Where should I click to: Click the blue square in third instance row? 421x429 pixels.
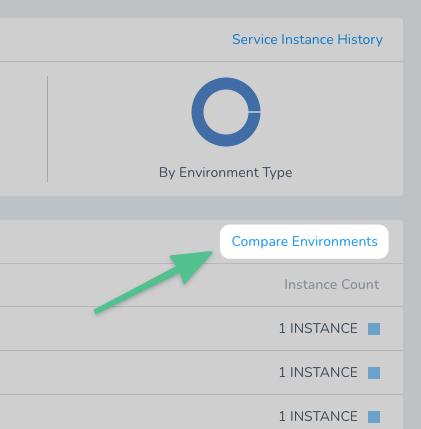pyautogui.click(x=374, y=417)
